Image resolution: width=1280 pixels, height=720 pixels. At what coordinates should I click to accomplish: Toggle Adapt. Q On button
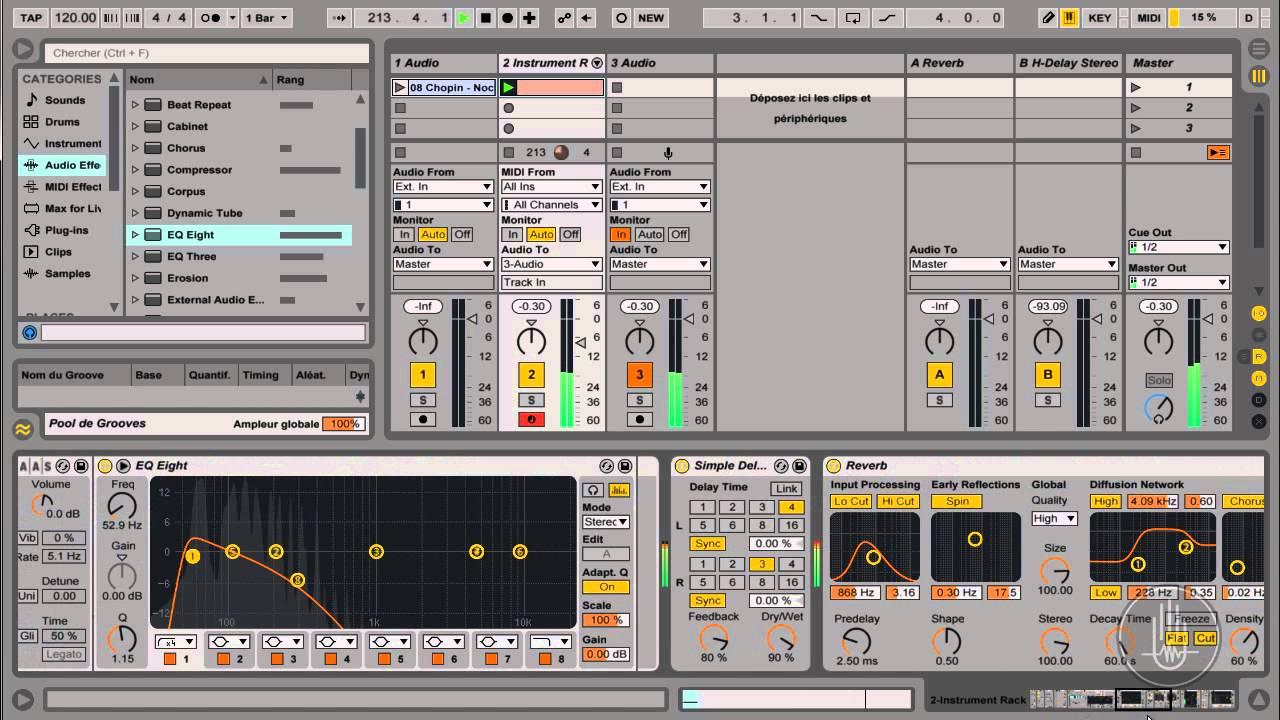[x=606, y=587]
